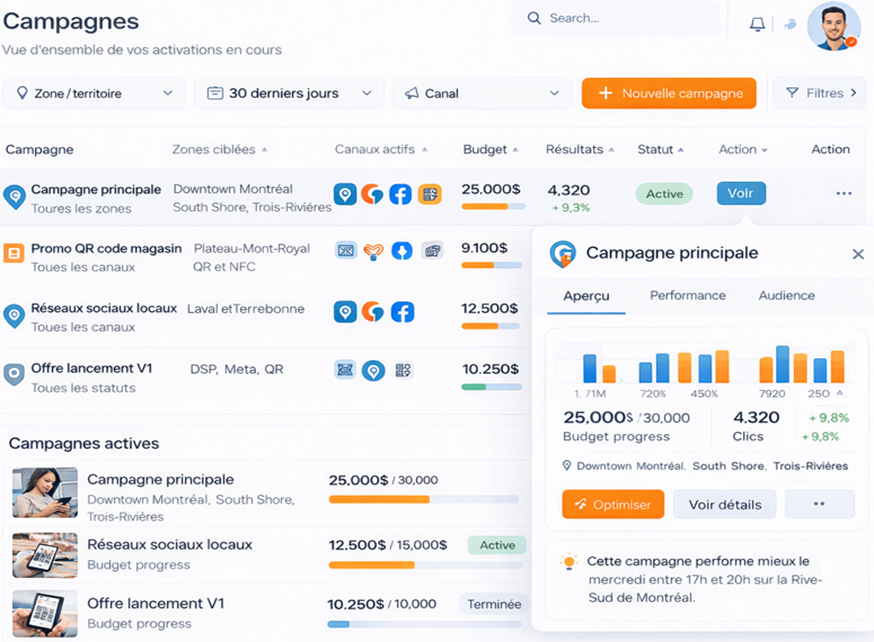
Task: Close the Campagne principale detail panel
Action: pyautogui.click(x=857, y=254)
